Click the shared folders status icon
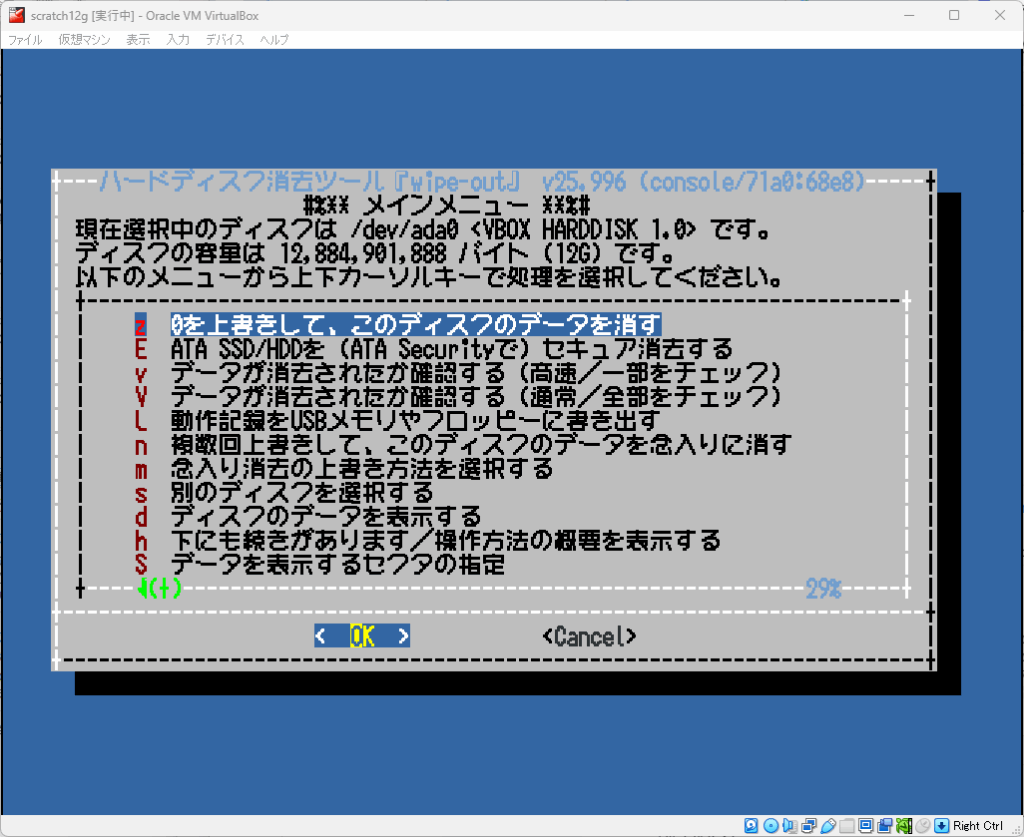This screenshot has width=1024, height=837. tap(847, 825)
